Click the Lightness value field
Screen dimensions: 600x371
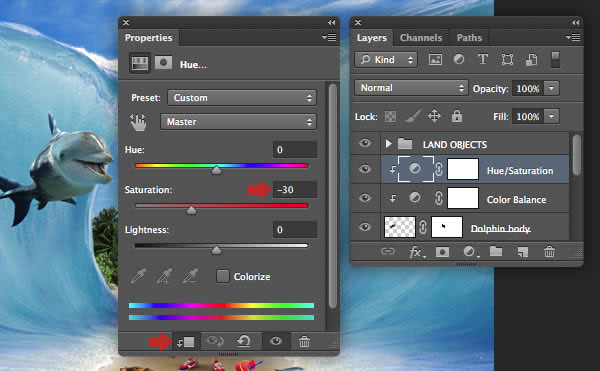pyautogui.click(x=295, y=229)
